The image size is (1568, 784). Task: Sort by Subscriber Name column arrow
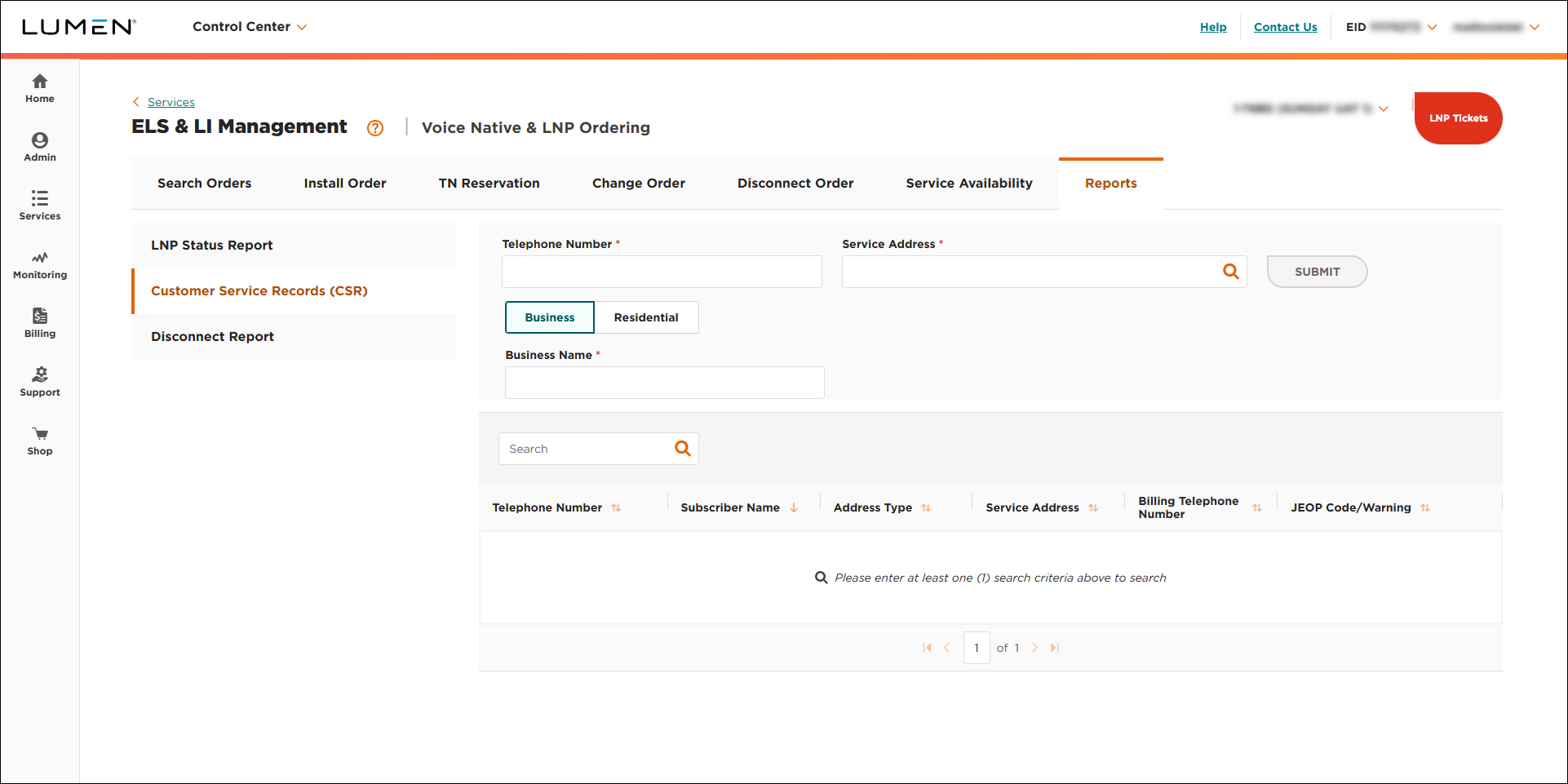coord(794,507)
